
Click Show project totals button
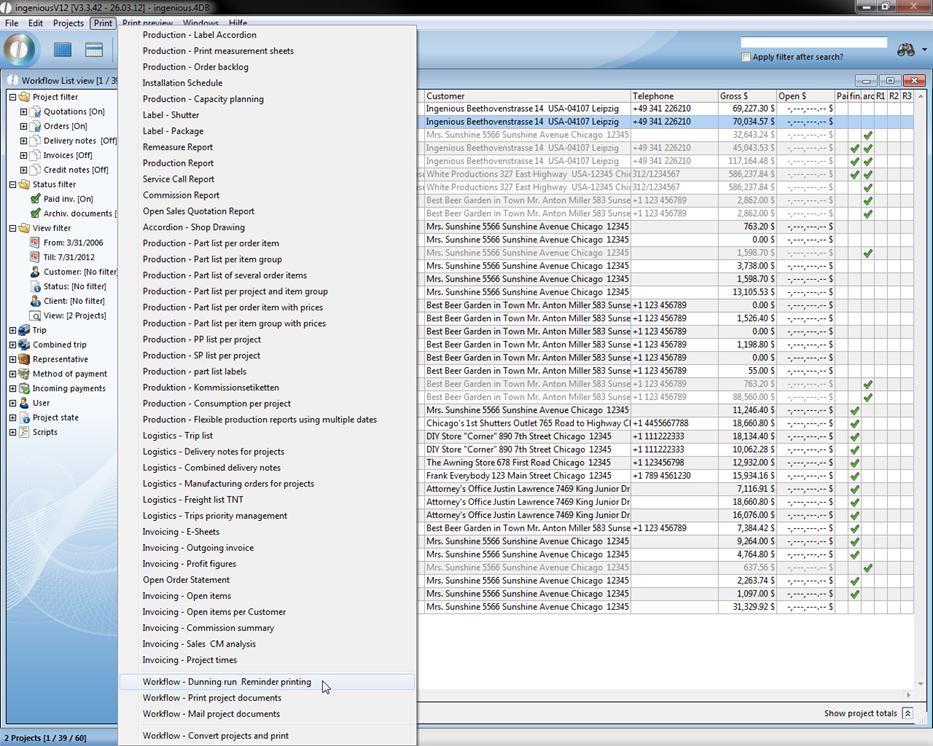click(x=907, y=714)
